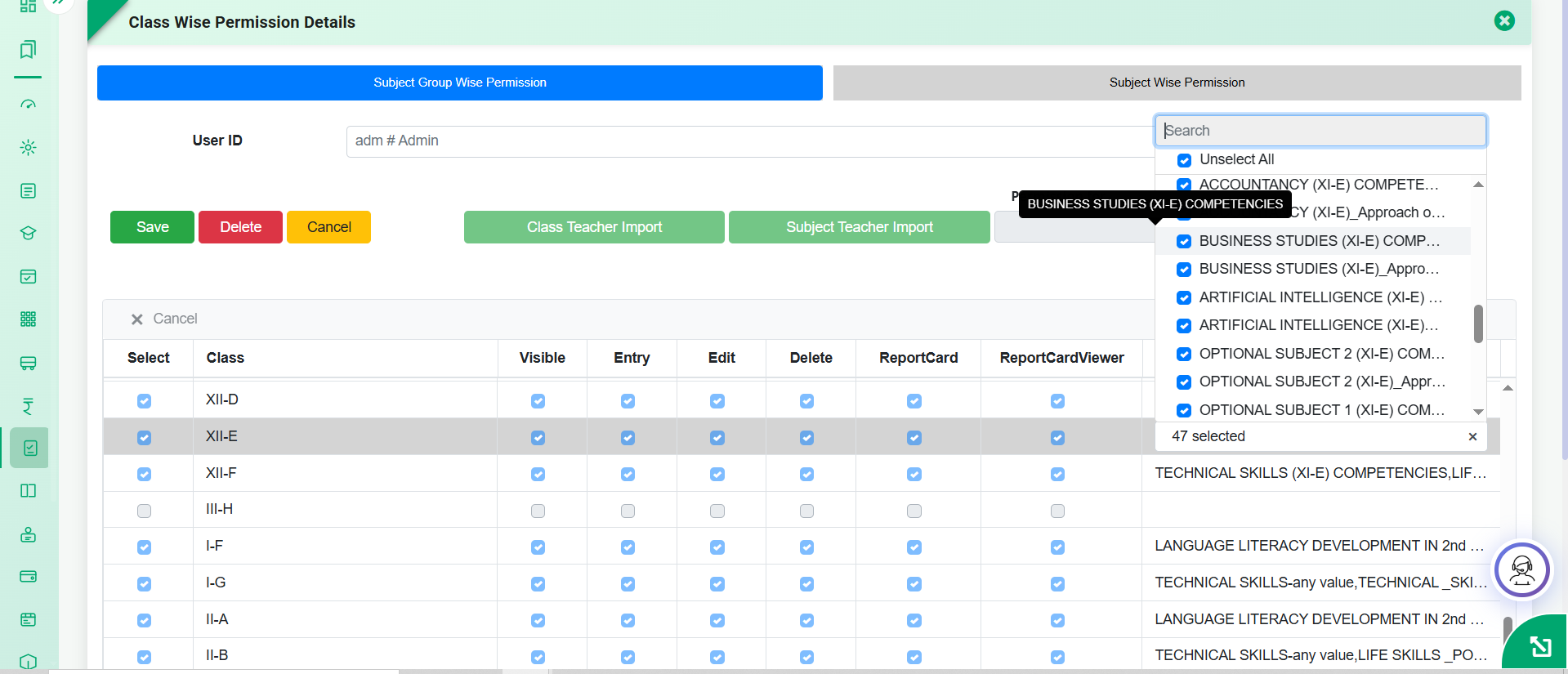Toggle the Visible checkbox for XII-E
1568x674 pixels.
538,438
